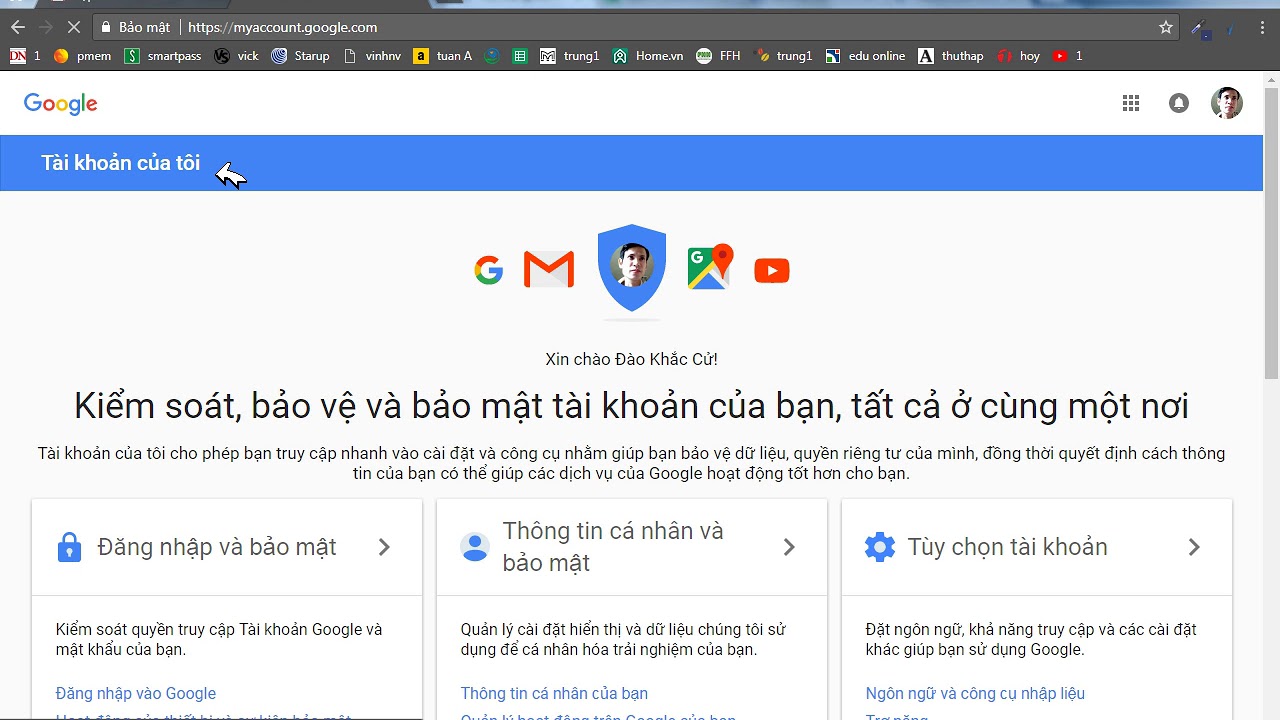Open the thuthap bookmark

pyautogui.click(x=951, y=56)
